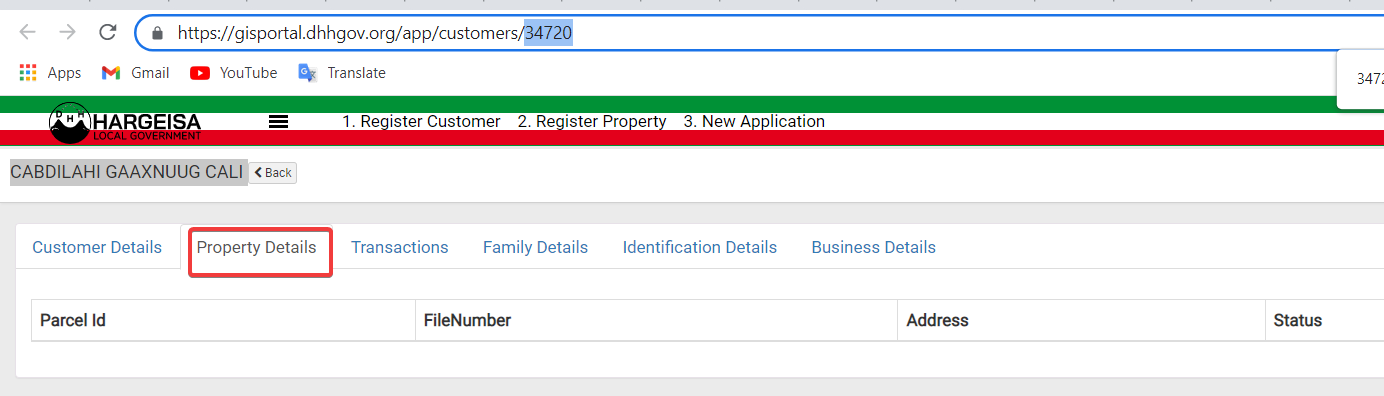Go back using browser back arrow
The width and height of the screenshot is (1384, 396).
(27, 32)
